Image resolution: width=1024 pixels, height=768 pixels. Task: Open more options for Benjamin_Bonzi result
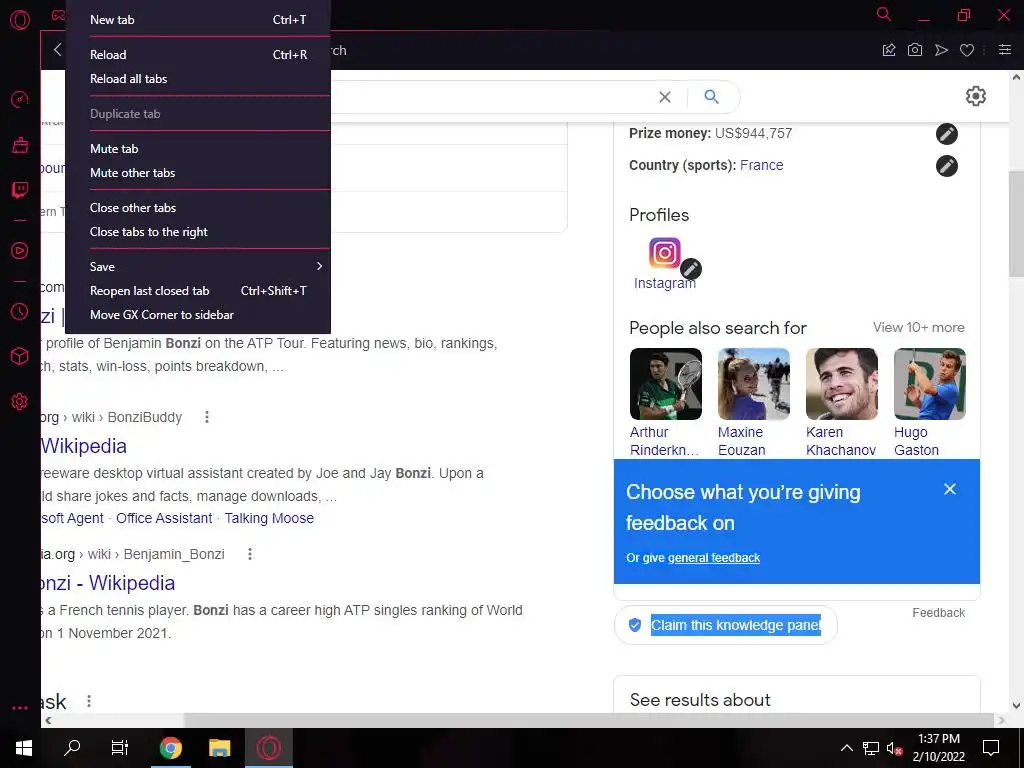pos(249,554)
